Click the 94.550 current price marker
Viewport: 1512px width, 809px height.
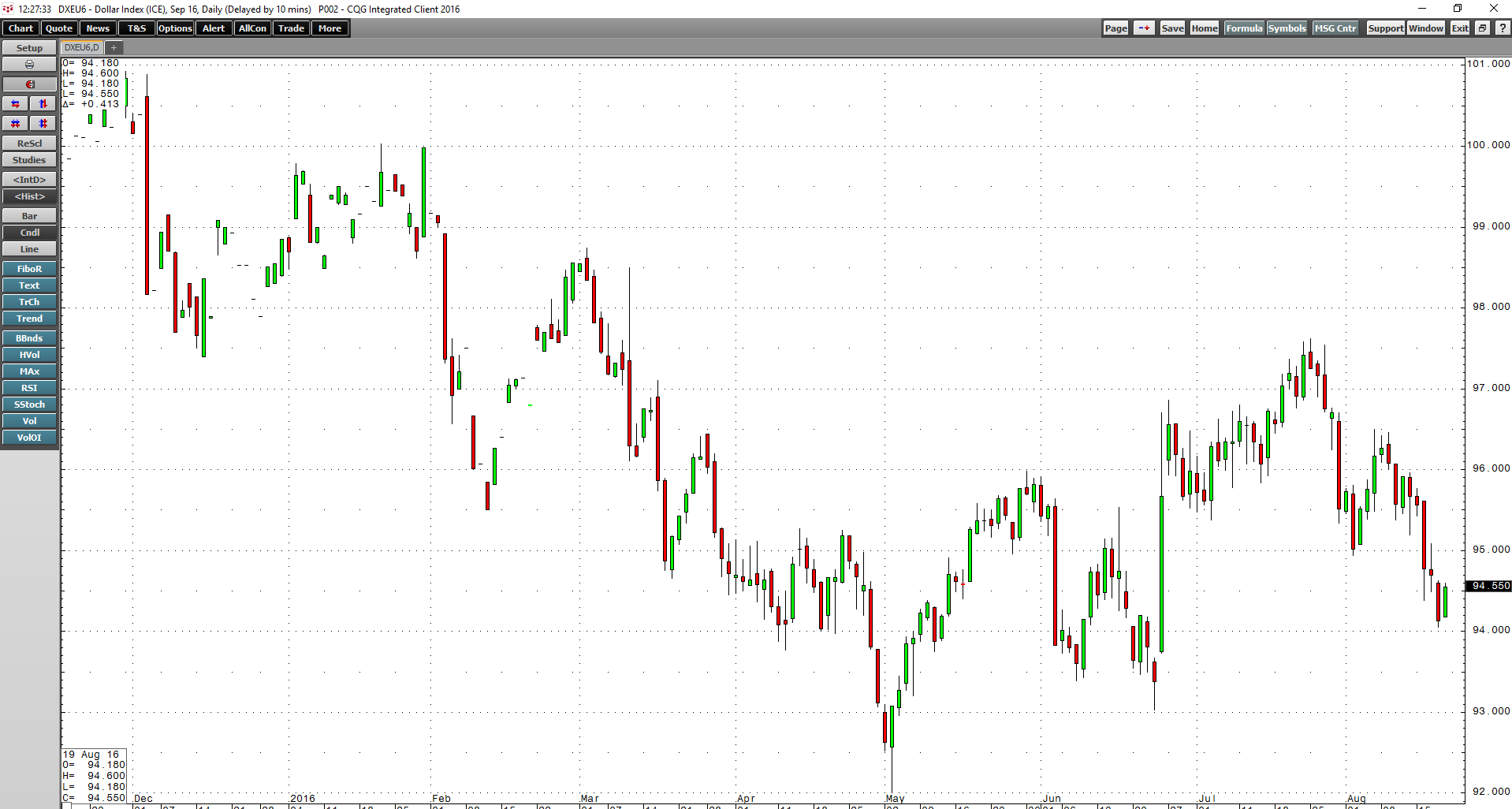click(x=1488, y=586)
